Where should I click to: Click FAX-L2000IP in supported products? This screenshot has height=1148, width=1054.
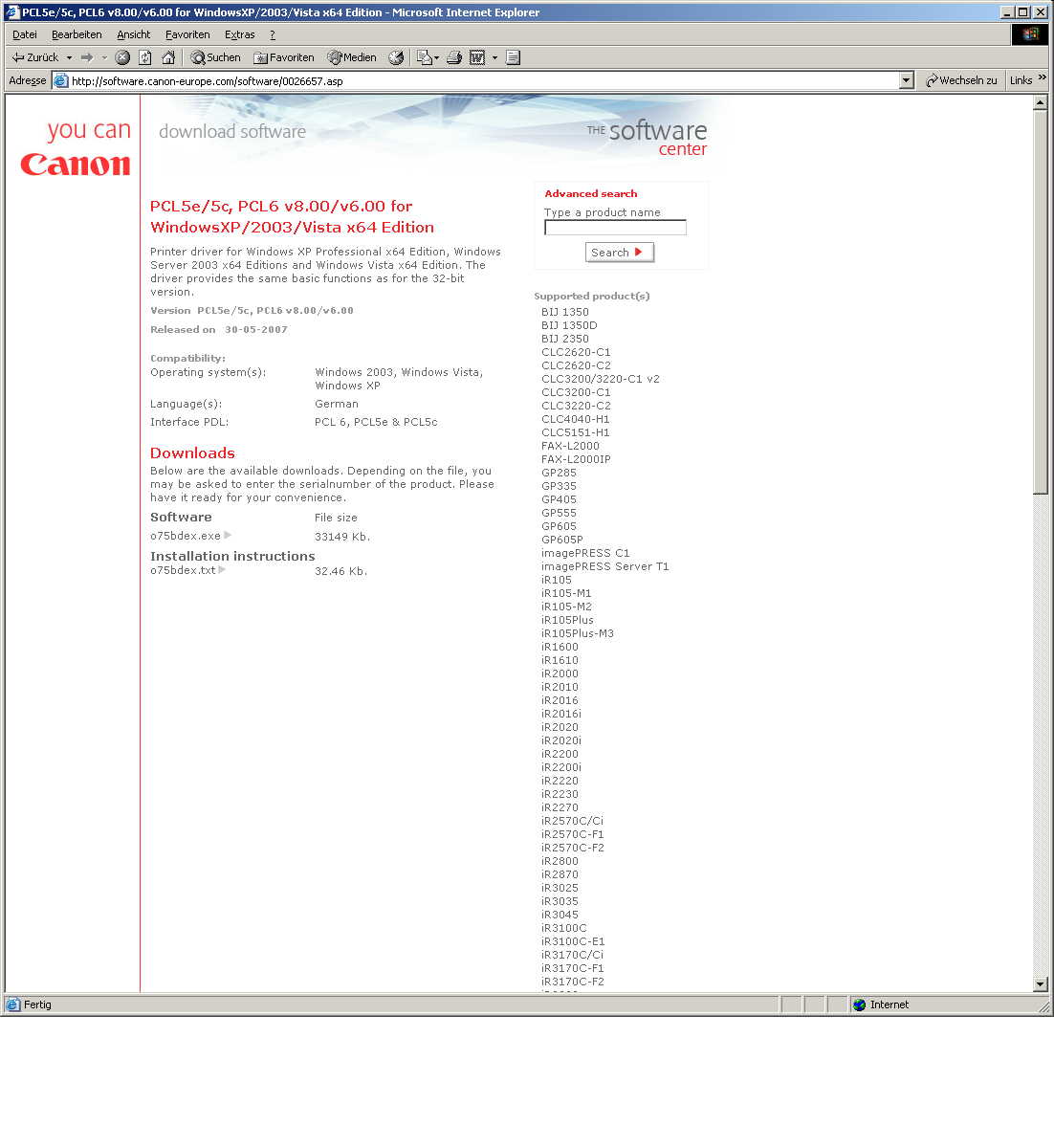coord(576,459)
